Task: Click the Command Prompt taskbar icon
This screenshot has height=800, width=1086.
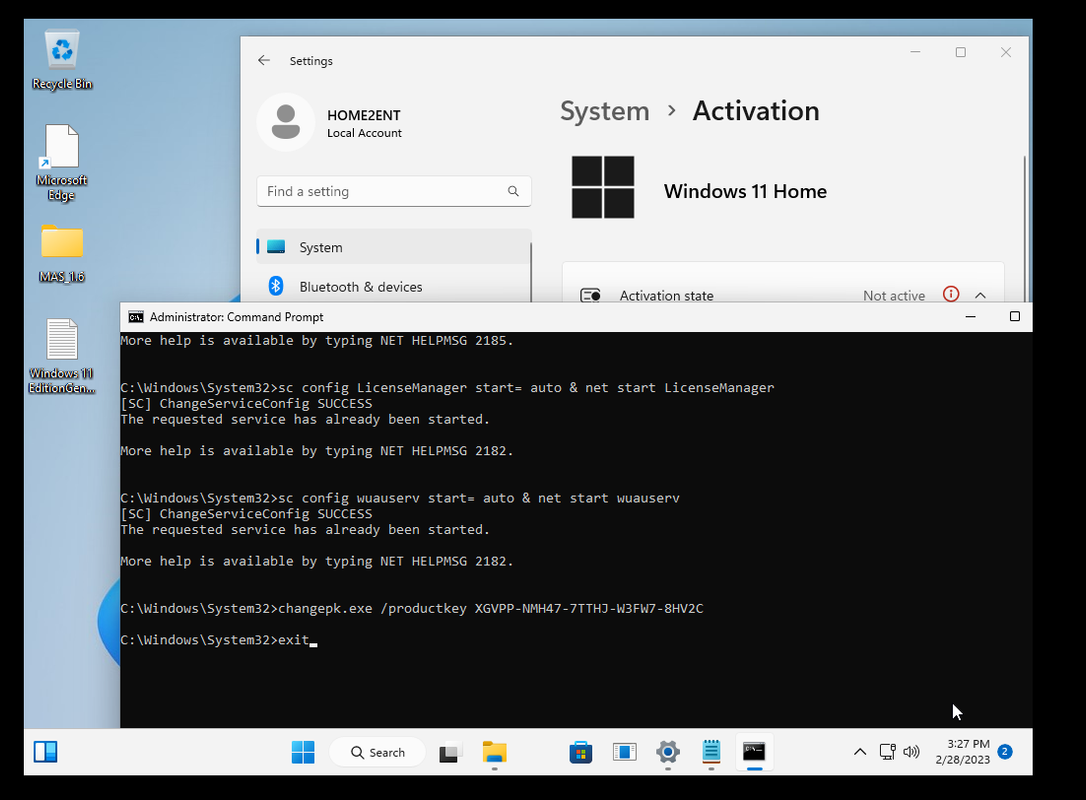Action: point(754,752)
